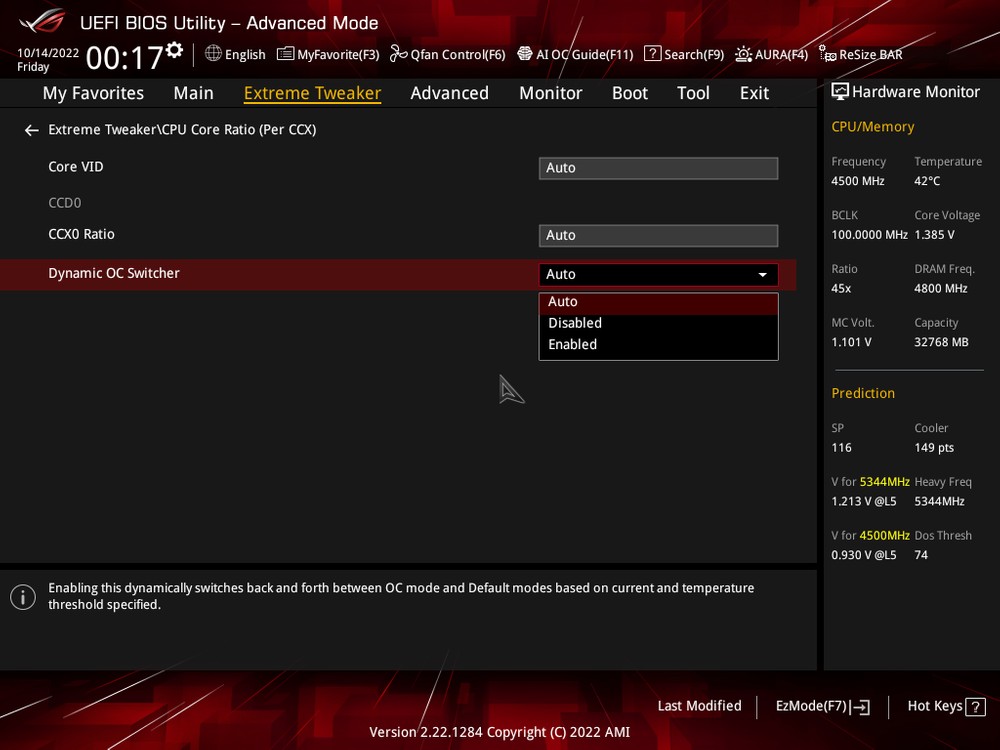Choose Auto option in the open dropdown list
Image resolution: width=1000 pixels, height=750 pixels.
(x=563, y=301)
